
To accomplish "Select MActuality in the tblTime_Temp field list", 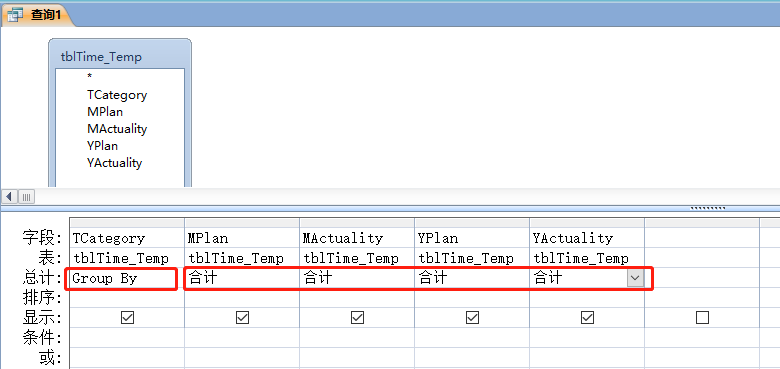I will (x=117, y=129).
